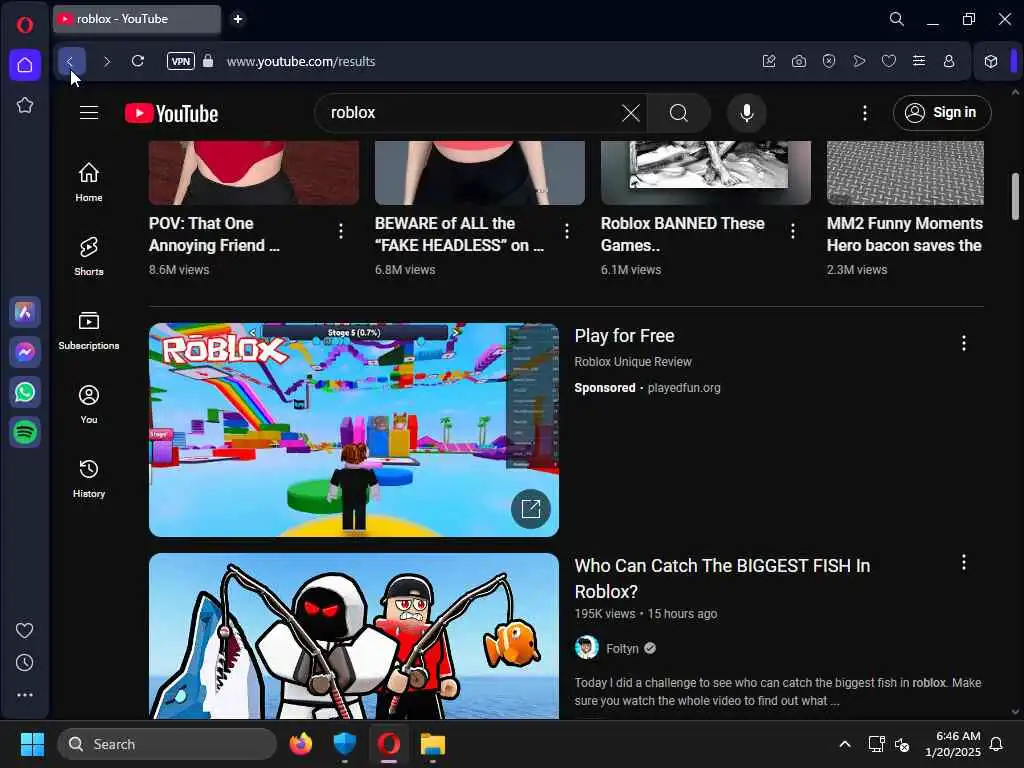Open the 'Play for Free' ad title
Viewport: 1024px width, 768px height.
(x=624, y=336)
